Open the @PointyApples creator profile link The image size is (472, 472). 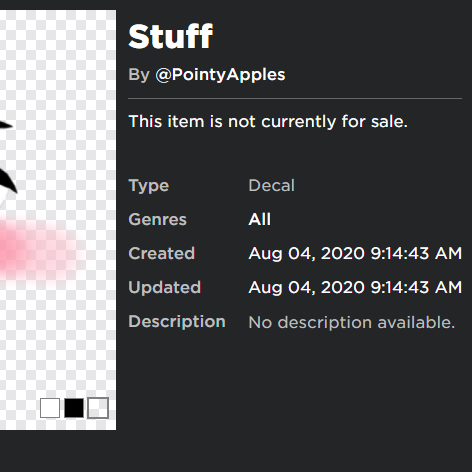(x=220, y=75)
